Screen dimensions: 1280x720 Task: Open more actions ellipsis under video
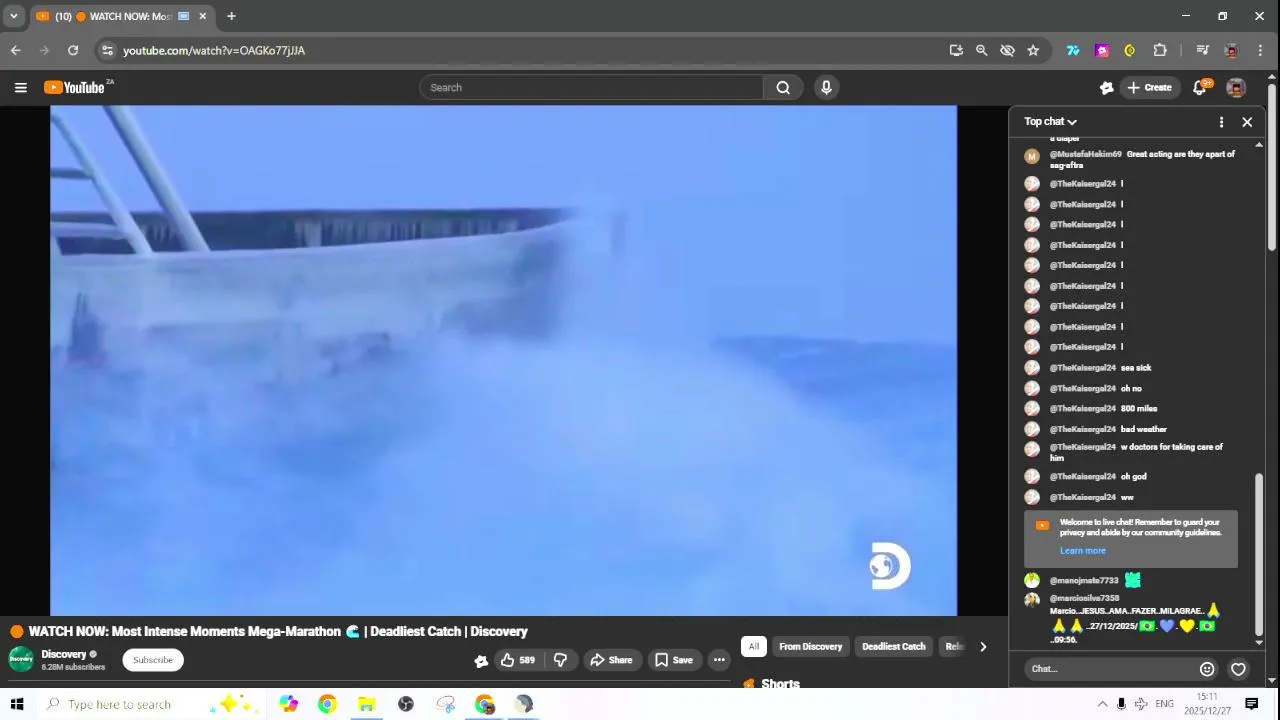pyautogui.click(x=719, y=660)
